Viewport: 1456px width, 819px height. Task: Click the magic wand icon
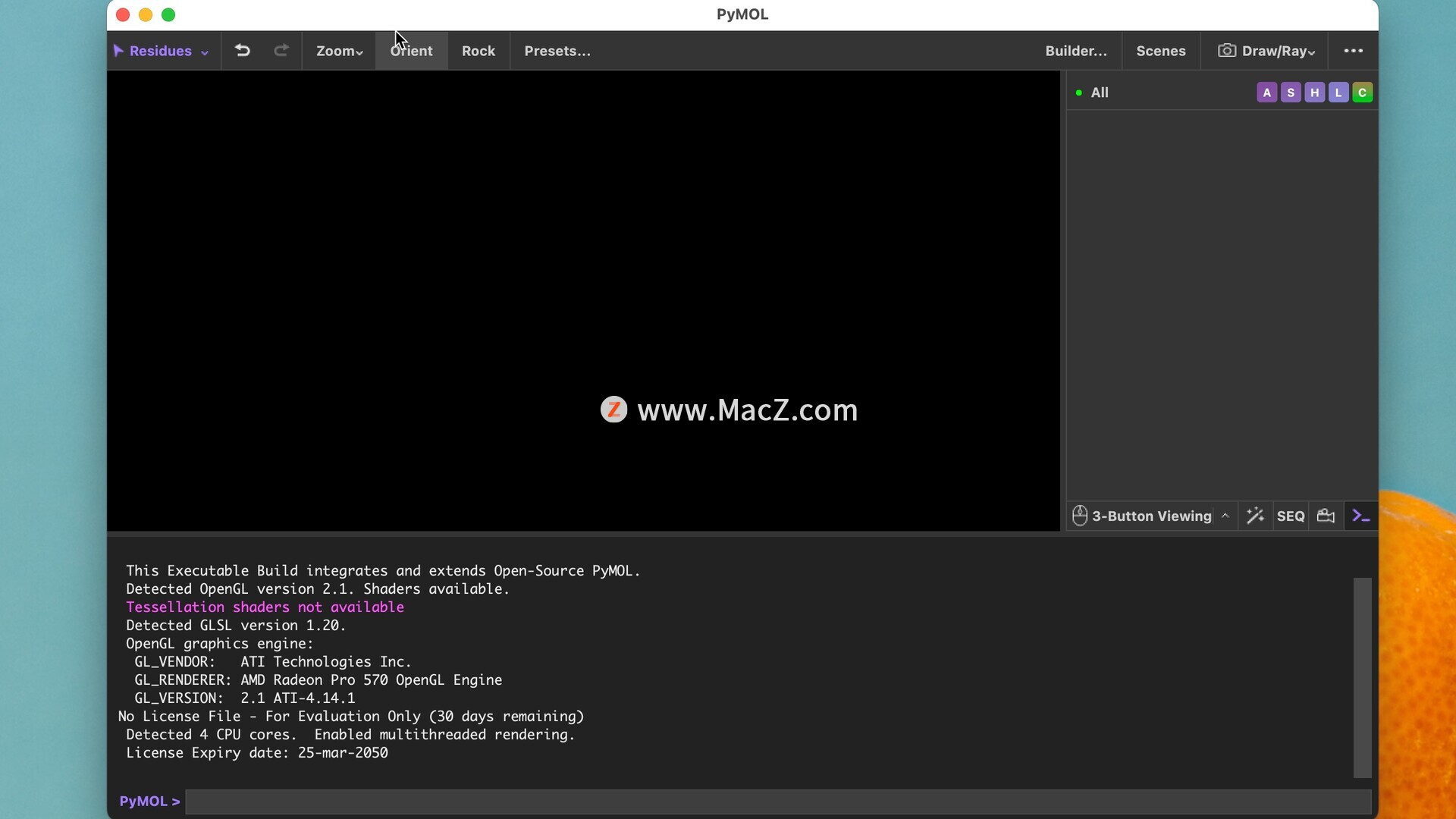(1255, 516)
